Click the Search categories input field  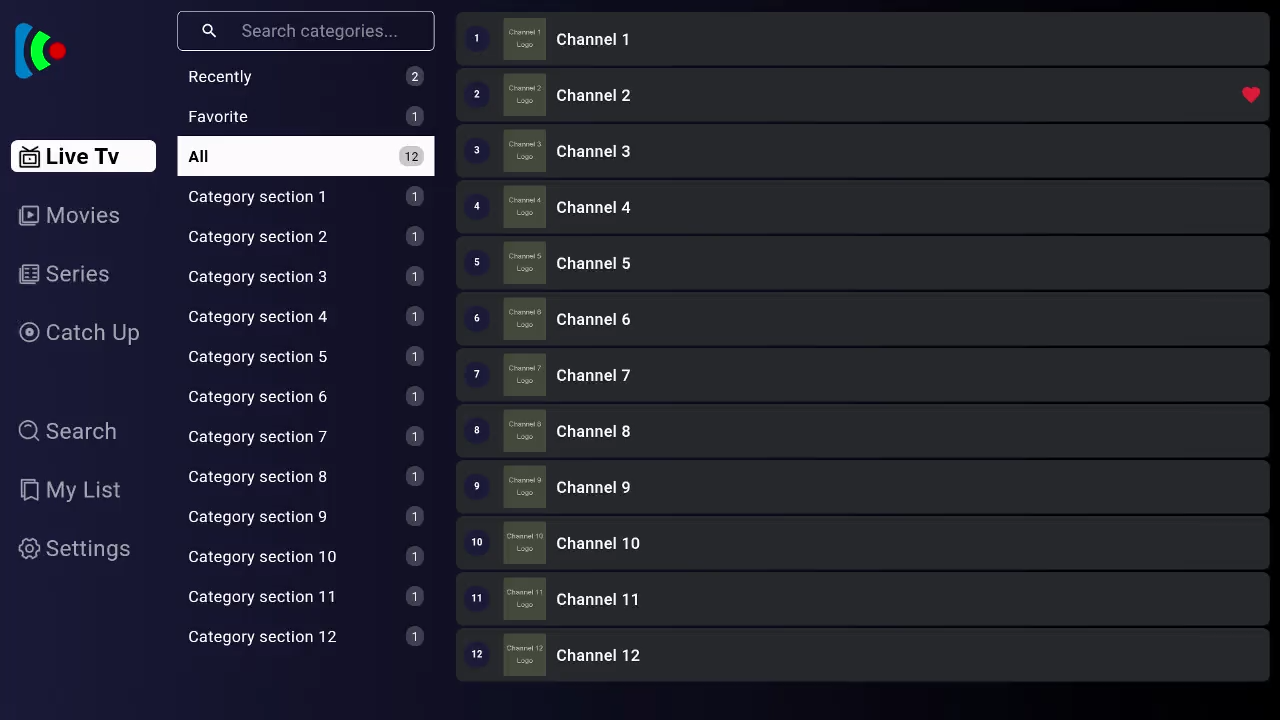(x=320, y=31)
